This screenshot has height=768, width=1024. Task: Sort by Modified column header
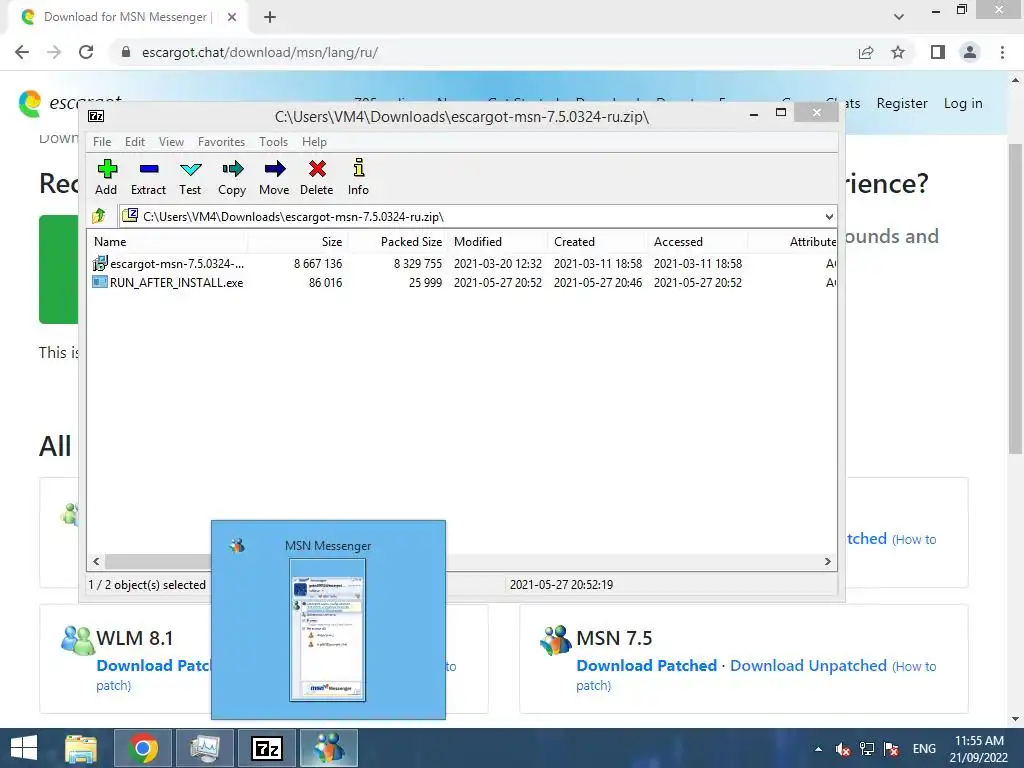497,242
